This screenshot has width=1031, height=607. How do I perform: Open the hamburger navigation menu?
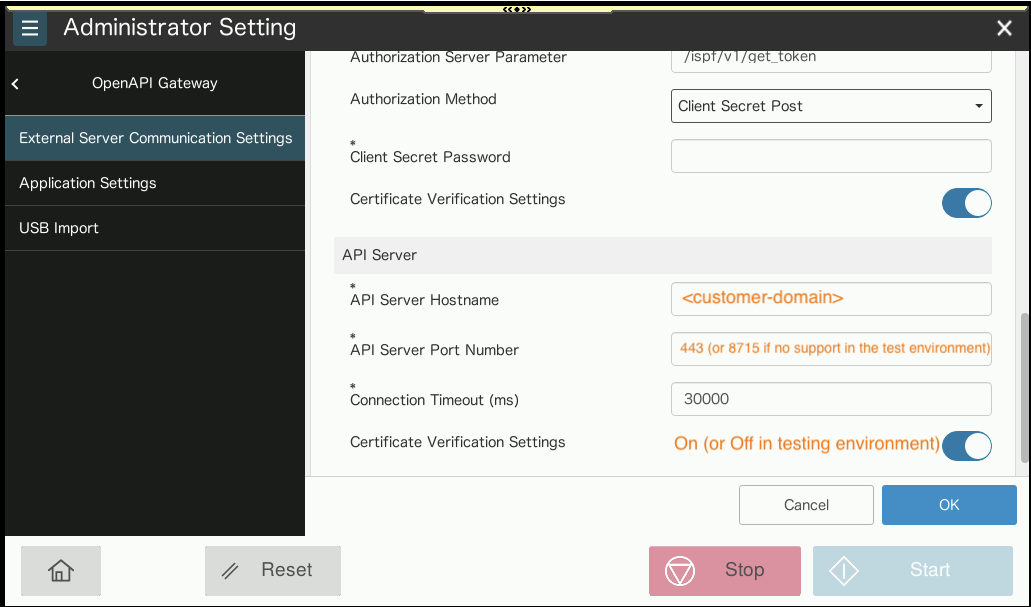pyautogui.click(x=30, y=28)
